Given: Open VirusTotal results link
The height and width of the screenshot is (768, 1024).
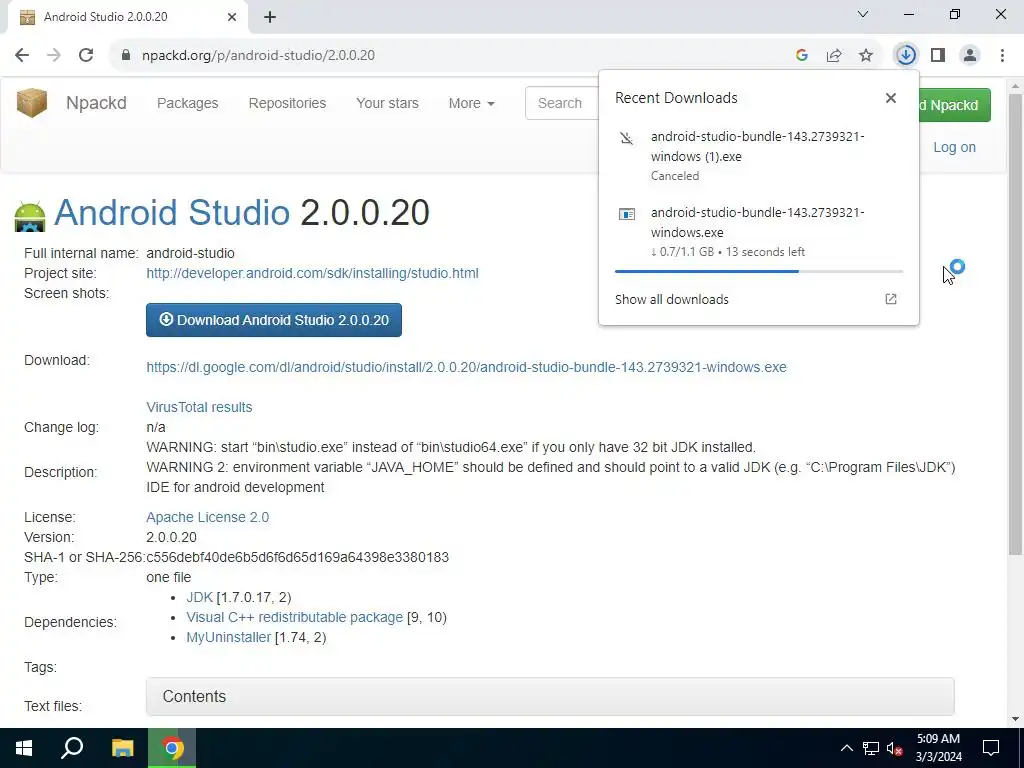Looking at the screenshot, I should pyautogui.click(x=199, y=407).
